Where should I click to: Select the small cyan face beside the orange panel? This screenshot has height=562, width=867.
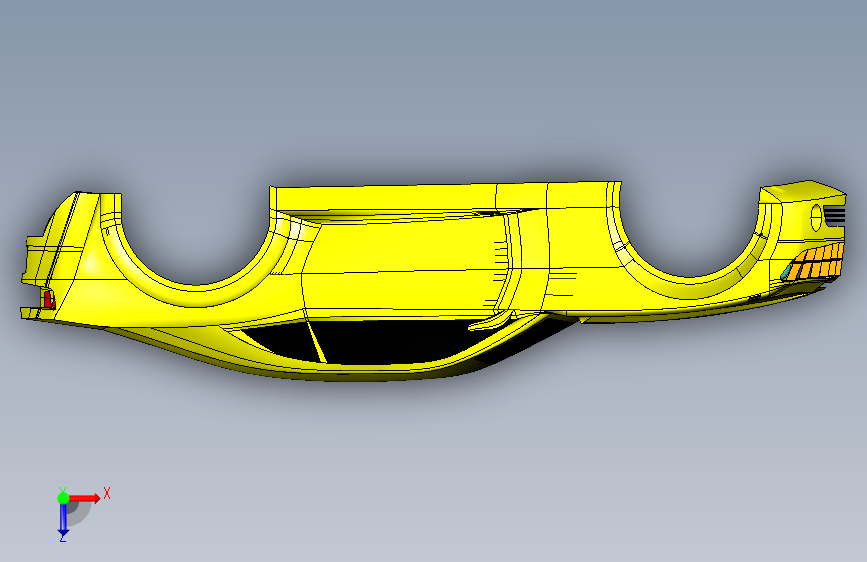(786, 270)
